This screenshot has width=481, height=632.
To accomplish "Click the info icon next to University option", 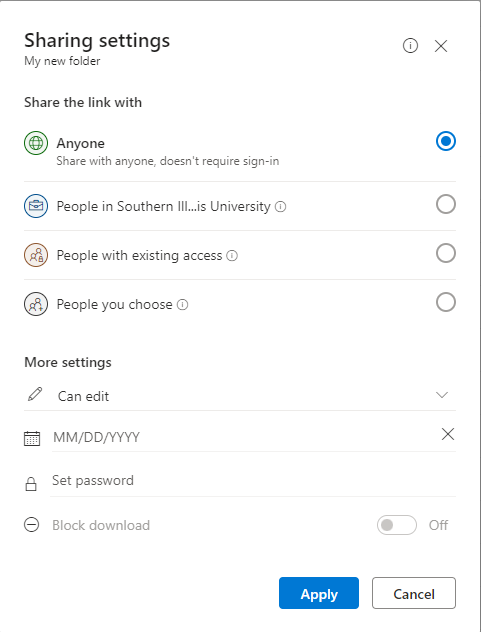I will point(280,207).
